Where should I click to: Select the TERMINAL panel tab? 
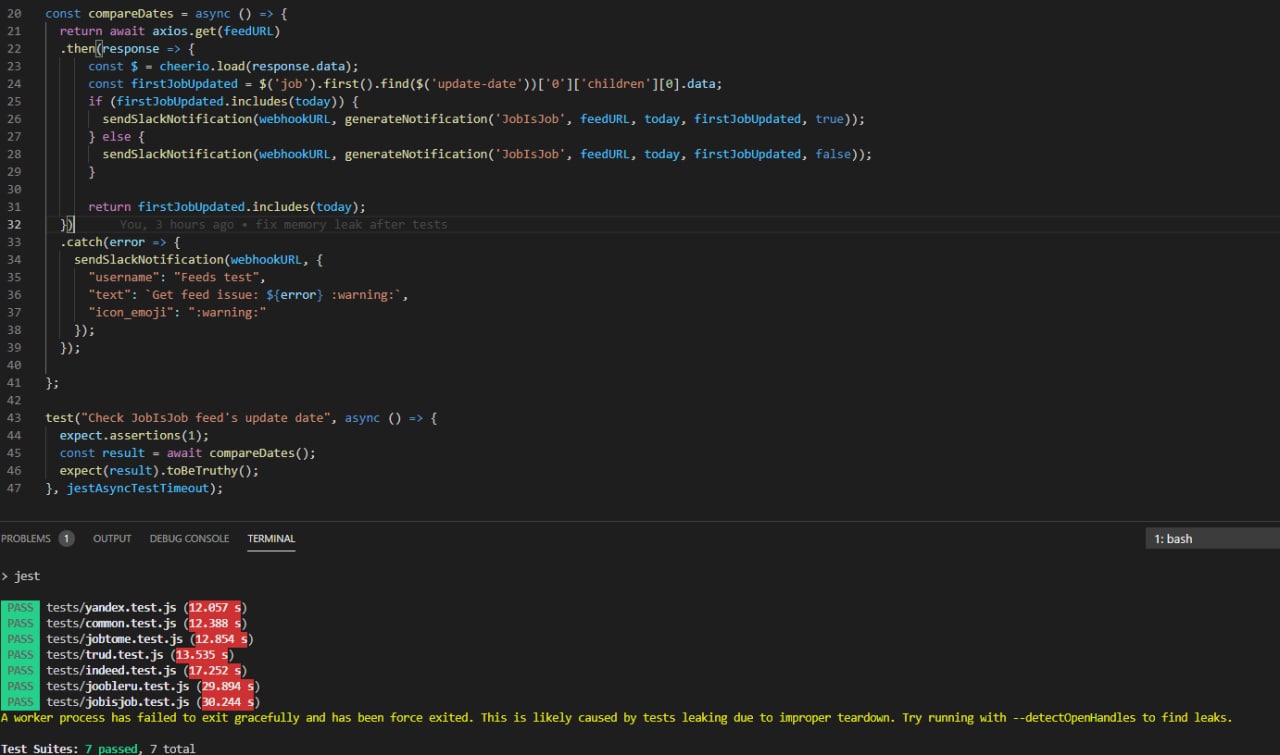click(x=271, y=538)
